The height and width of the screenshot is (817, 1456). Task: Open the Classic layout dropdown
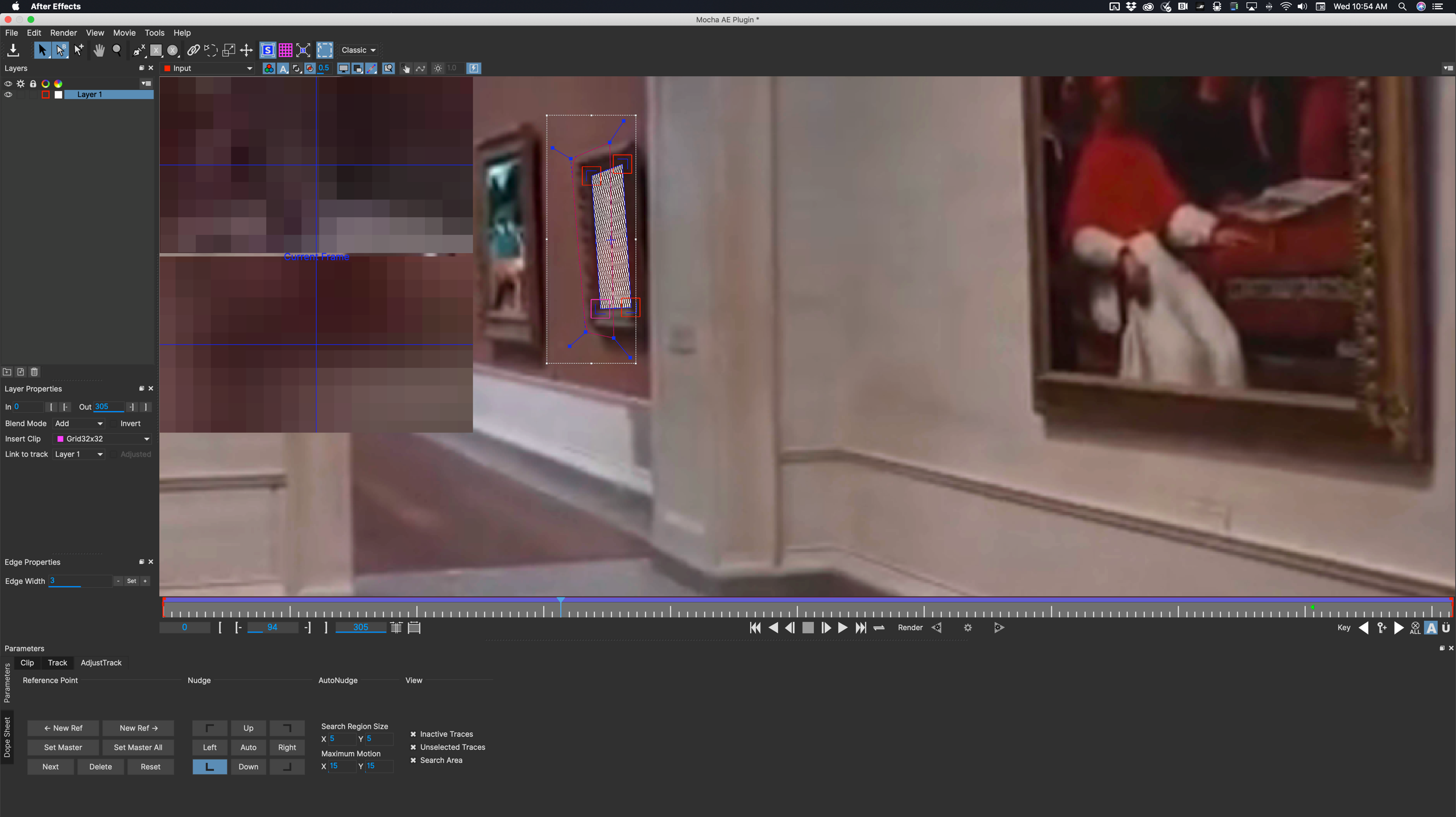358,50
